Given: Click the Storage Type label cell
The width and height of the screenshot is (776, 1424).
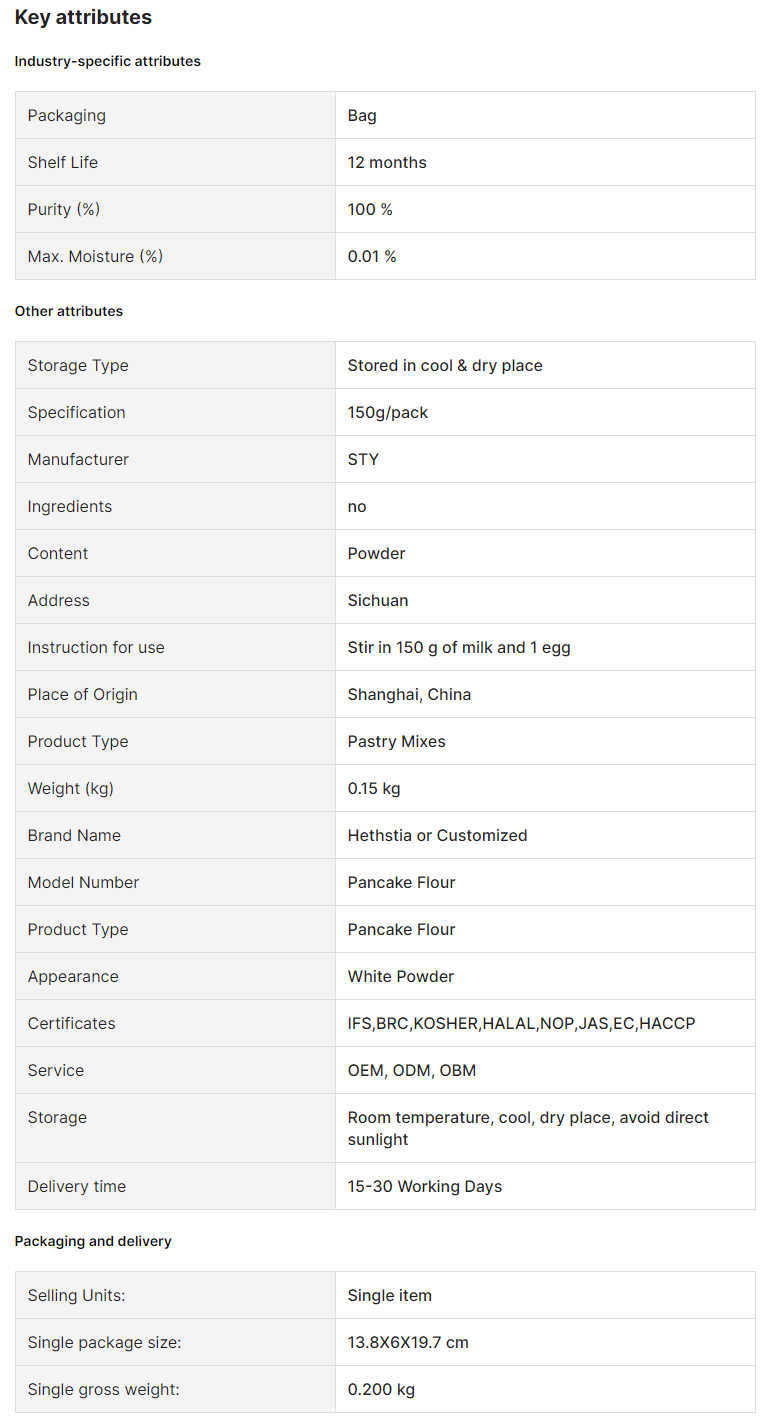Looking at the screenshot, I should [x=175, y=365].
